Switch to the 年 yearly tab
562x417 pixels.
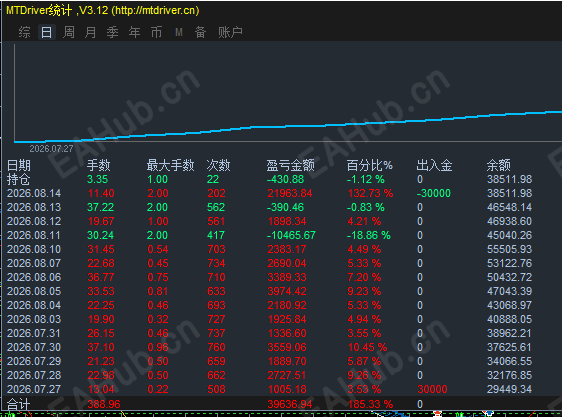[134, 32]
